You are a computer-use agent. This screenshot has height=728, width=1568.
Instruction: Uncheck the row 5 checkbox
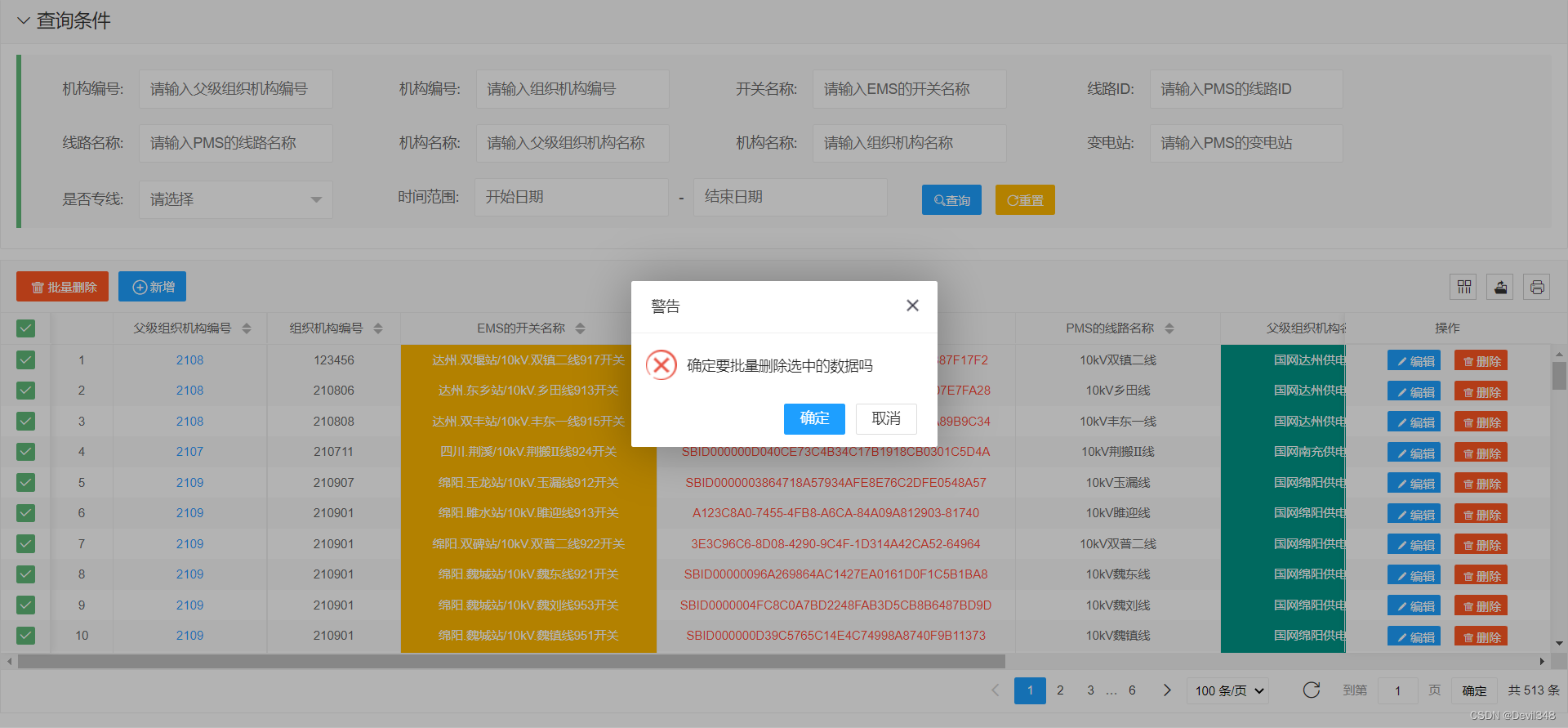[25, 482]
